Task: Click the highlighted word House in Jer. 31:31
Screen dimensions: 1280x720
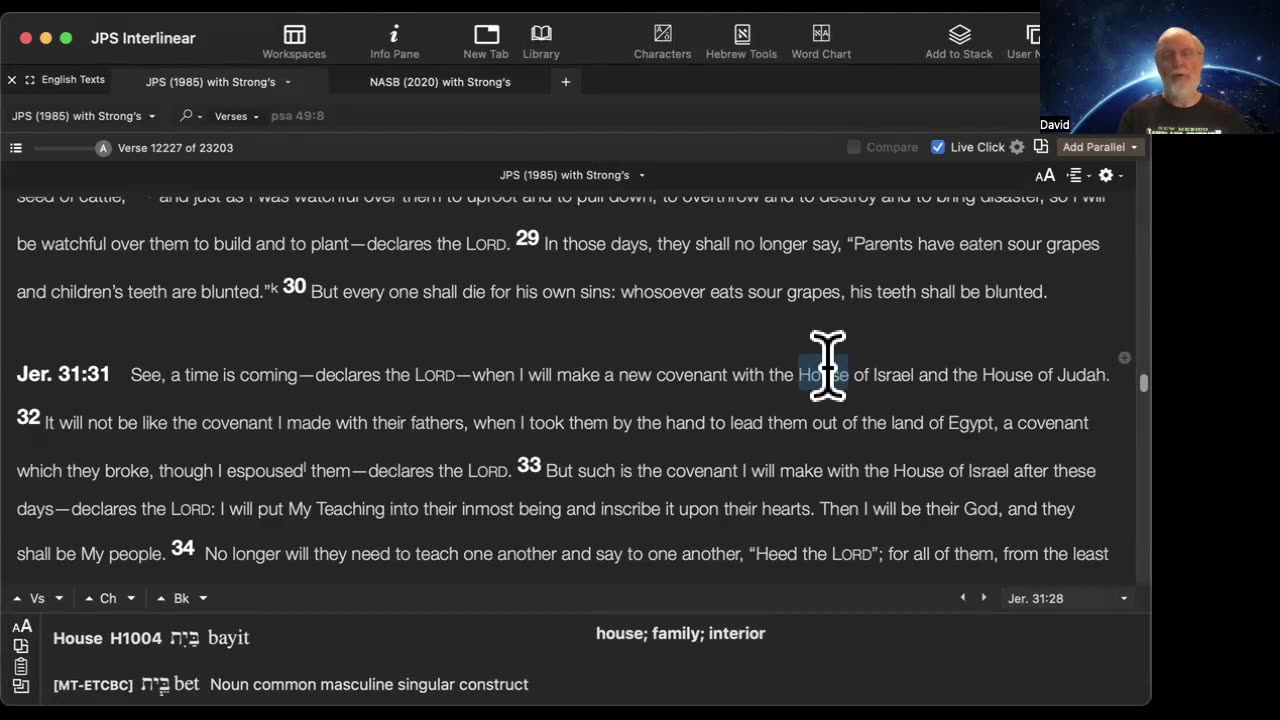Action: (x=823, y=375)
